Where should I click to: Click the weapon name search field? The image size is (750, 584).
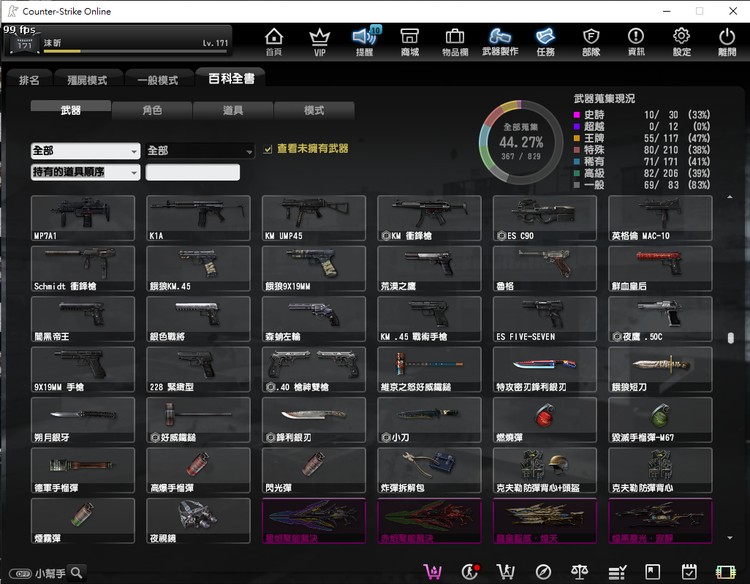[x=193, y=172]
